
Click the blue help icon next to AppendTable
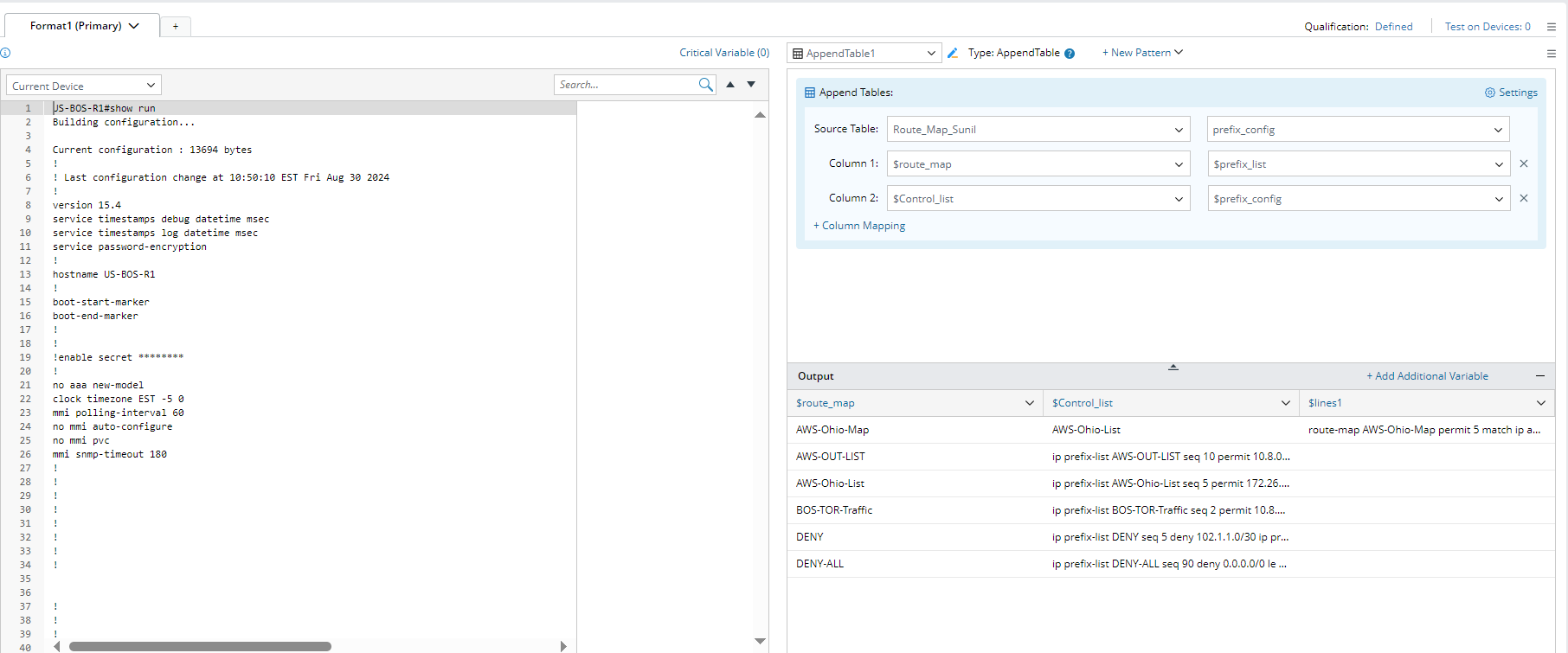coord(1070,54)
